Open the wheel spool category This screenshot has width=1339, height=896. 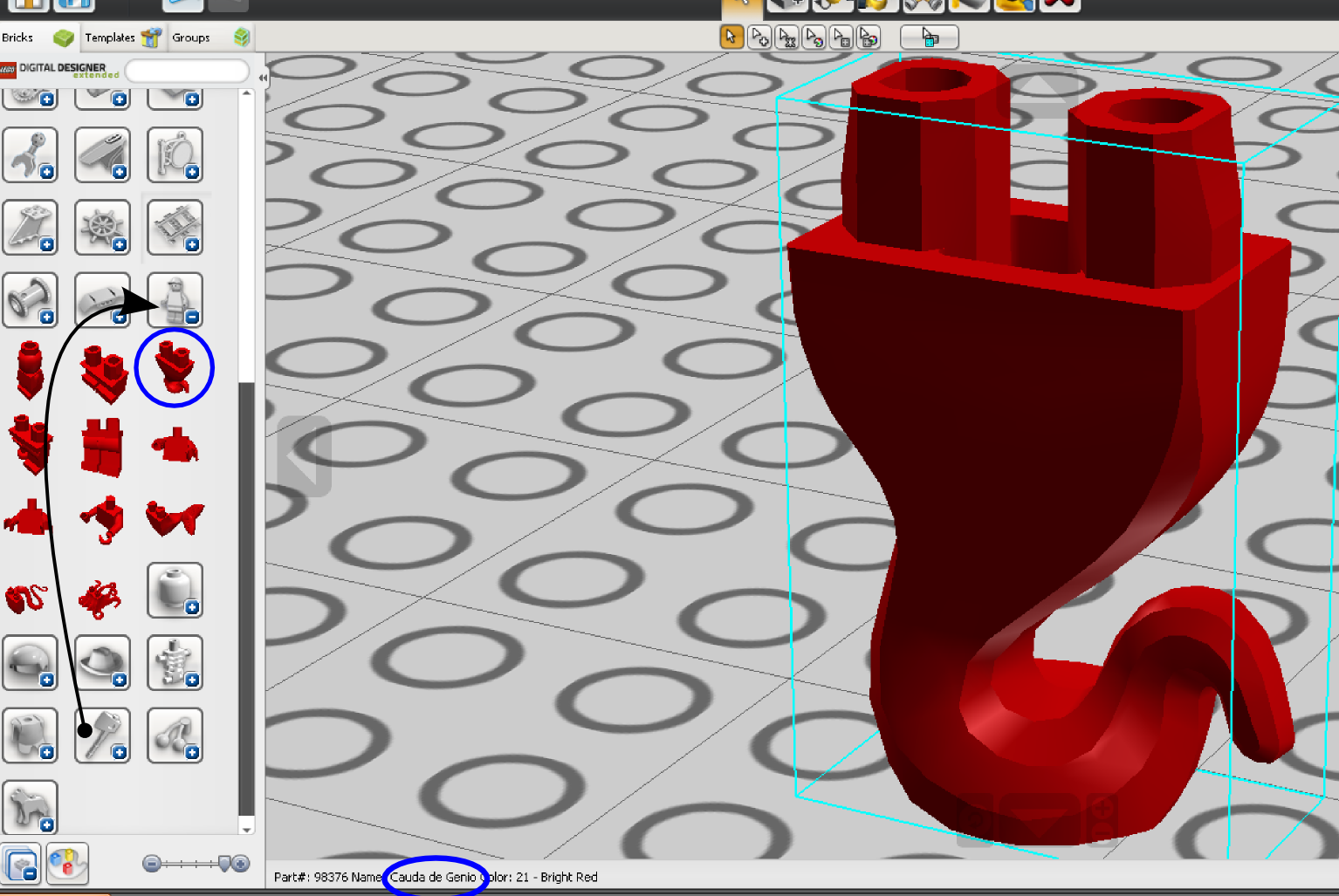31,300
